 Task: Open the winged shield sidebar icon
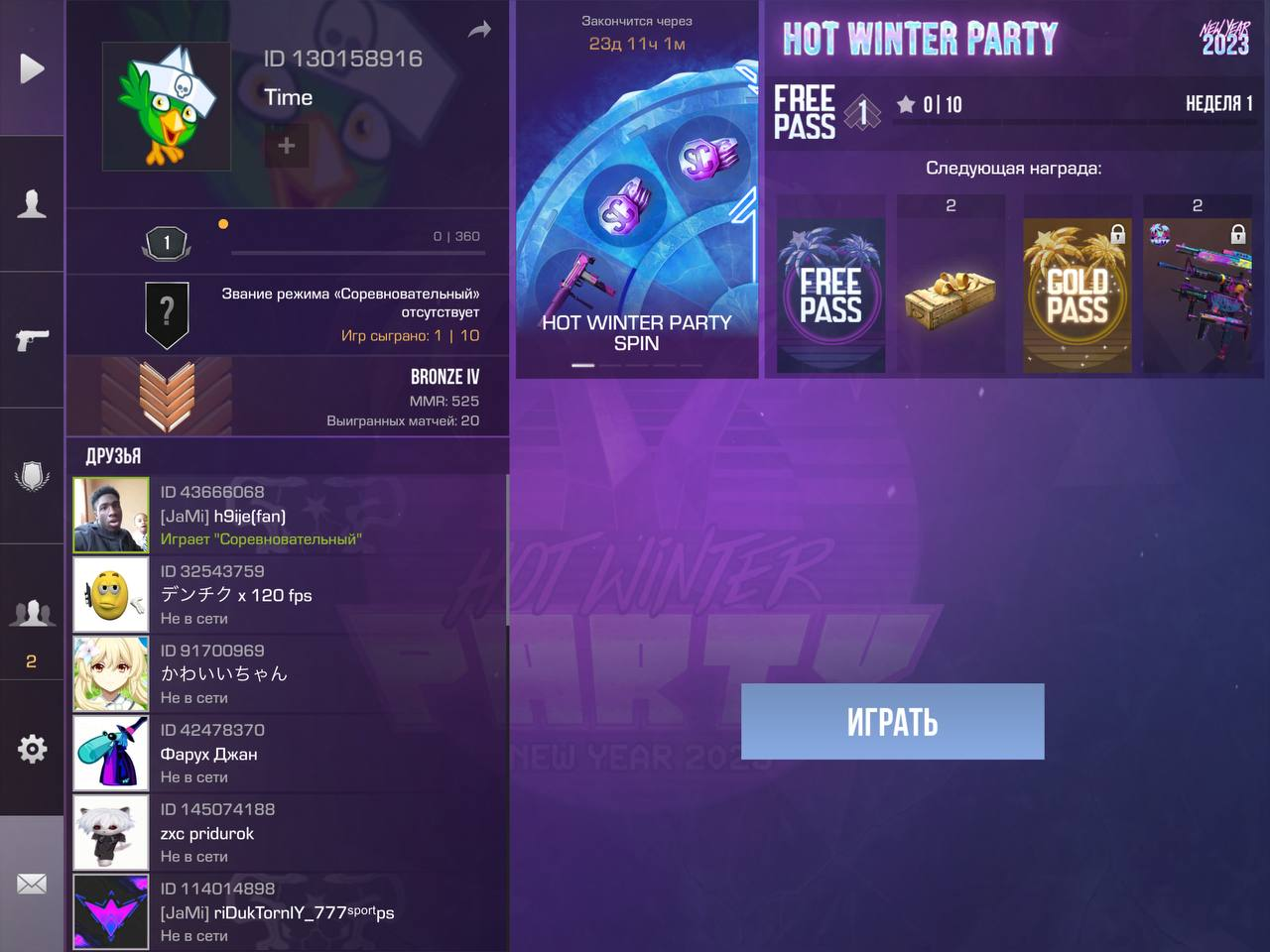(32, 476)
